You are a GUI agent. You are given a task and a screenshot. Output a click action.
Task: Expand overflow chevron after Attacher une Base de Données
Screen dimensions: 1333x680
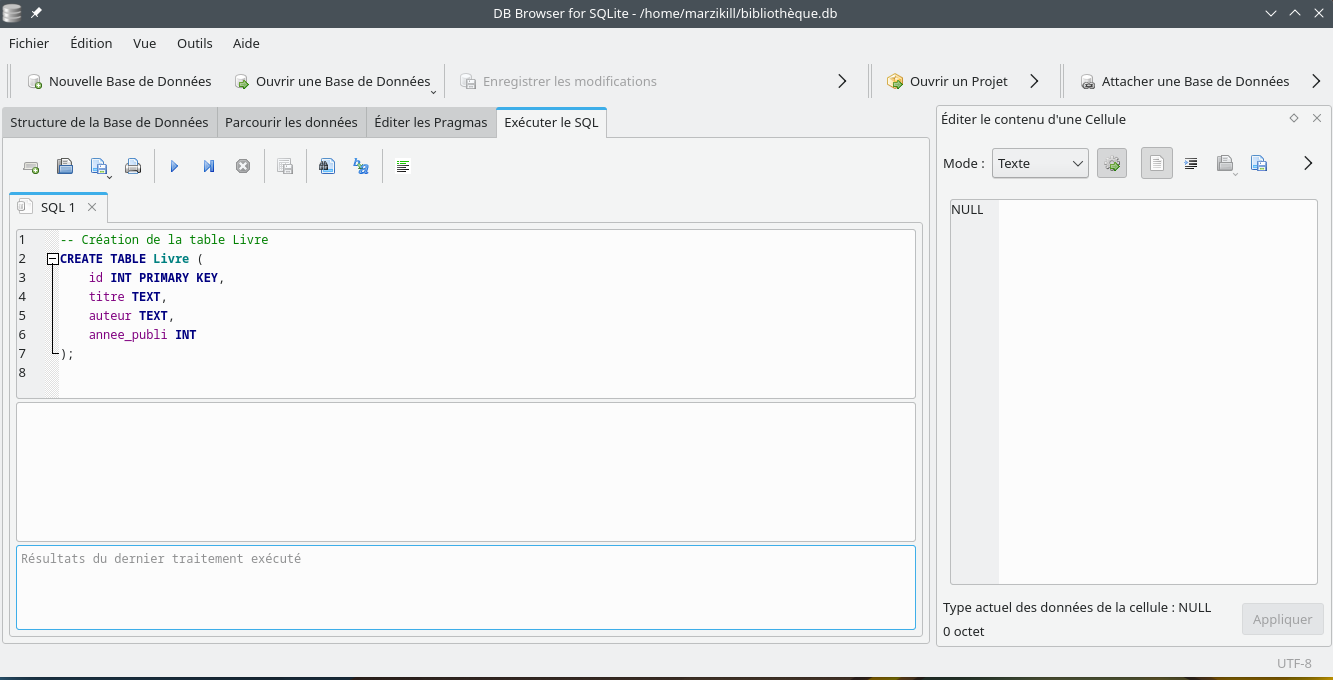(1314, 81)
